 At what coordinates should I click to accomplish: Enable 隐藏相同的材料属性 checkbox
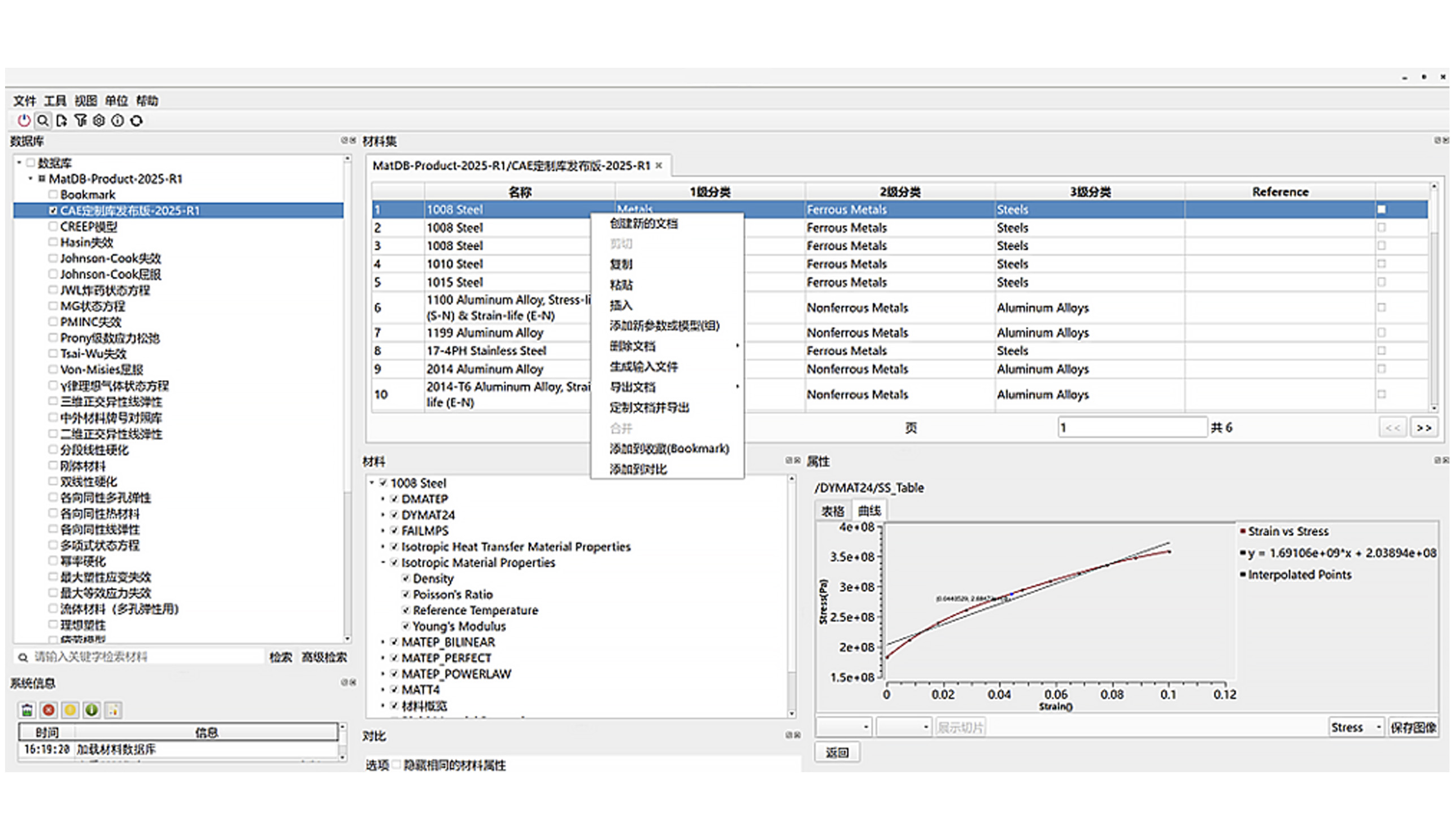(x=396, y=764)
